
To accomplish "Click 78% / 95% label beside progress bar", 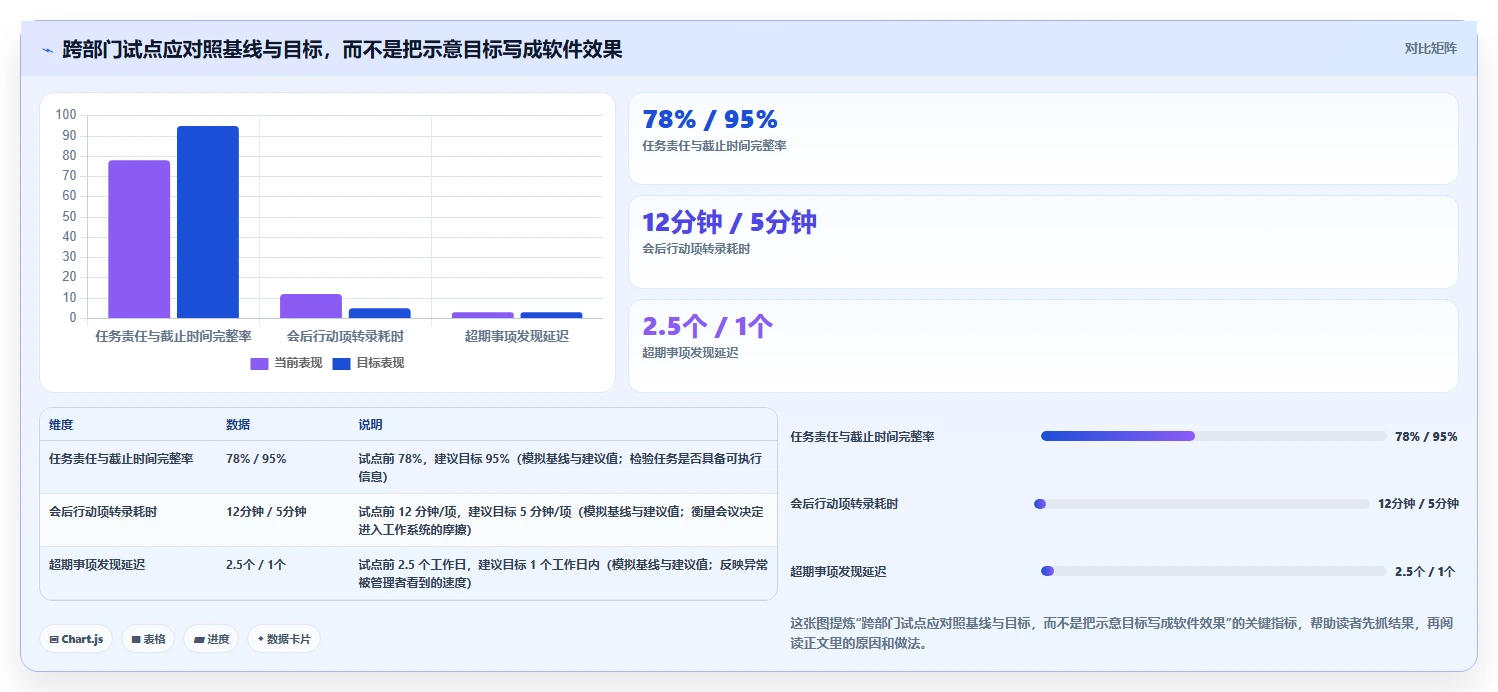I will 1426,437.
